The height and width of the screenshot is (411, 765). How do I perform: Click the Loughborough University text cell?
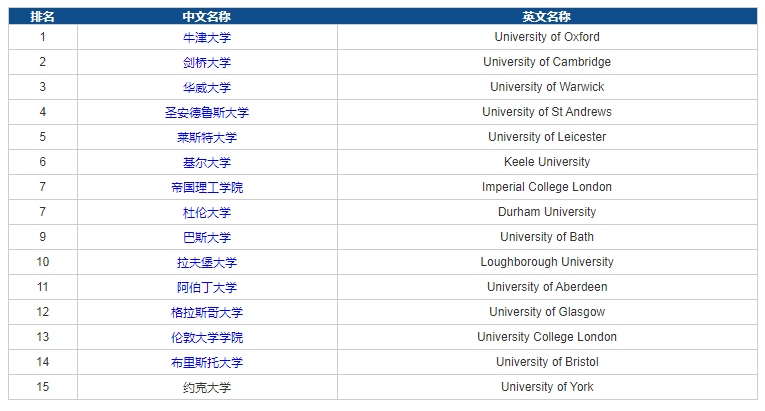tap(547, 262)
